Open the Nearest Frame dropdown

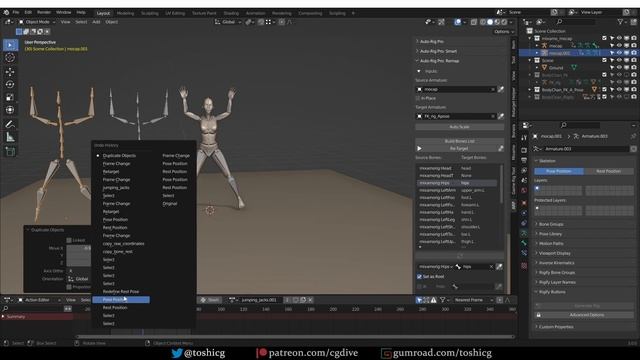tap(473, 300)
